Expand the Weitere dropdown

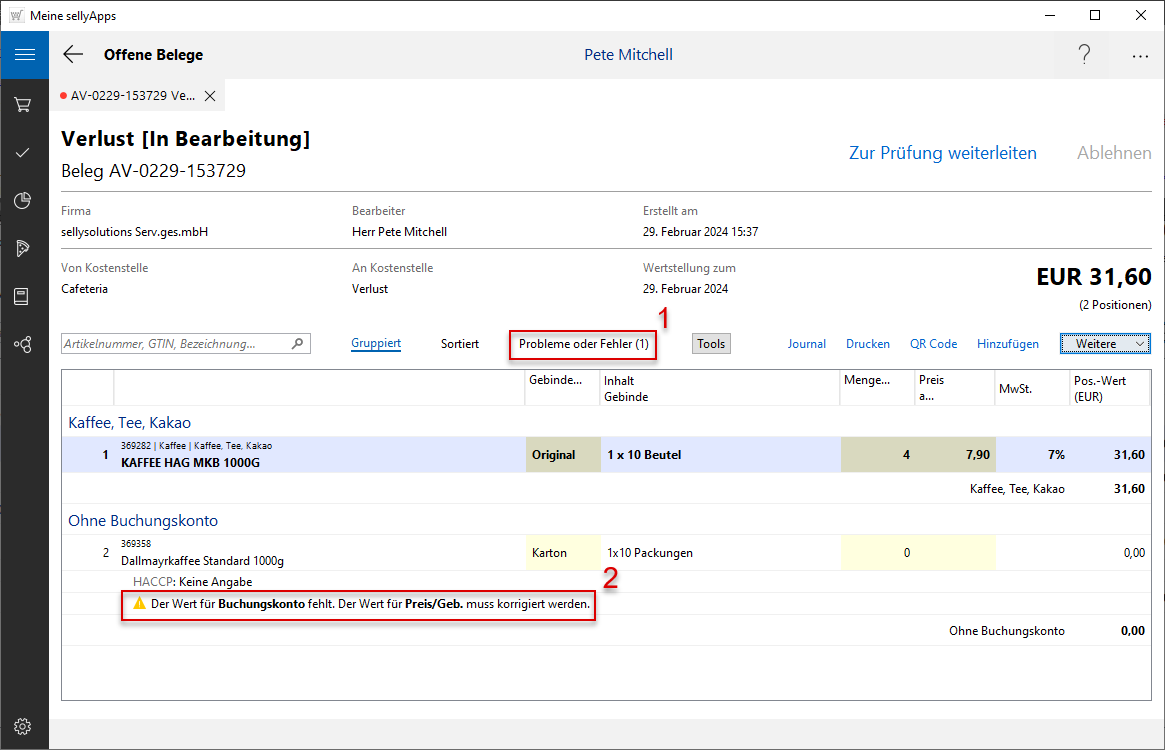[x=1105, y=343]
